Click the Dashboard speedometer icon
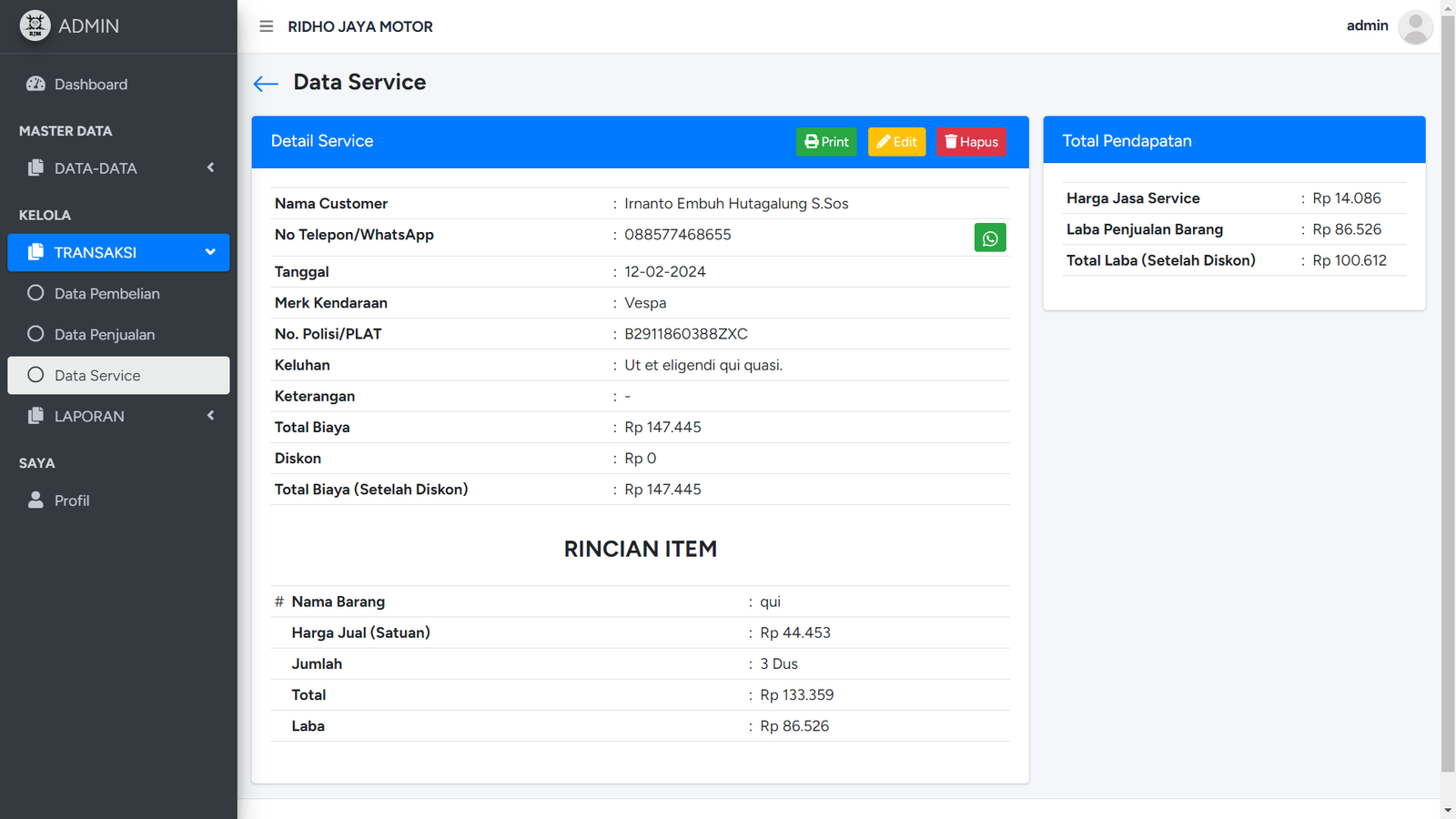The image size is (1456, 819). (35, 84)
